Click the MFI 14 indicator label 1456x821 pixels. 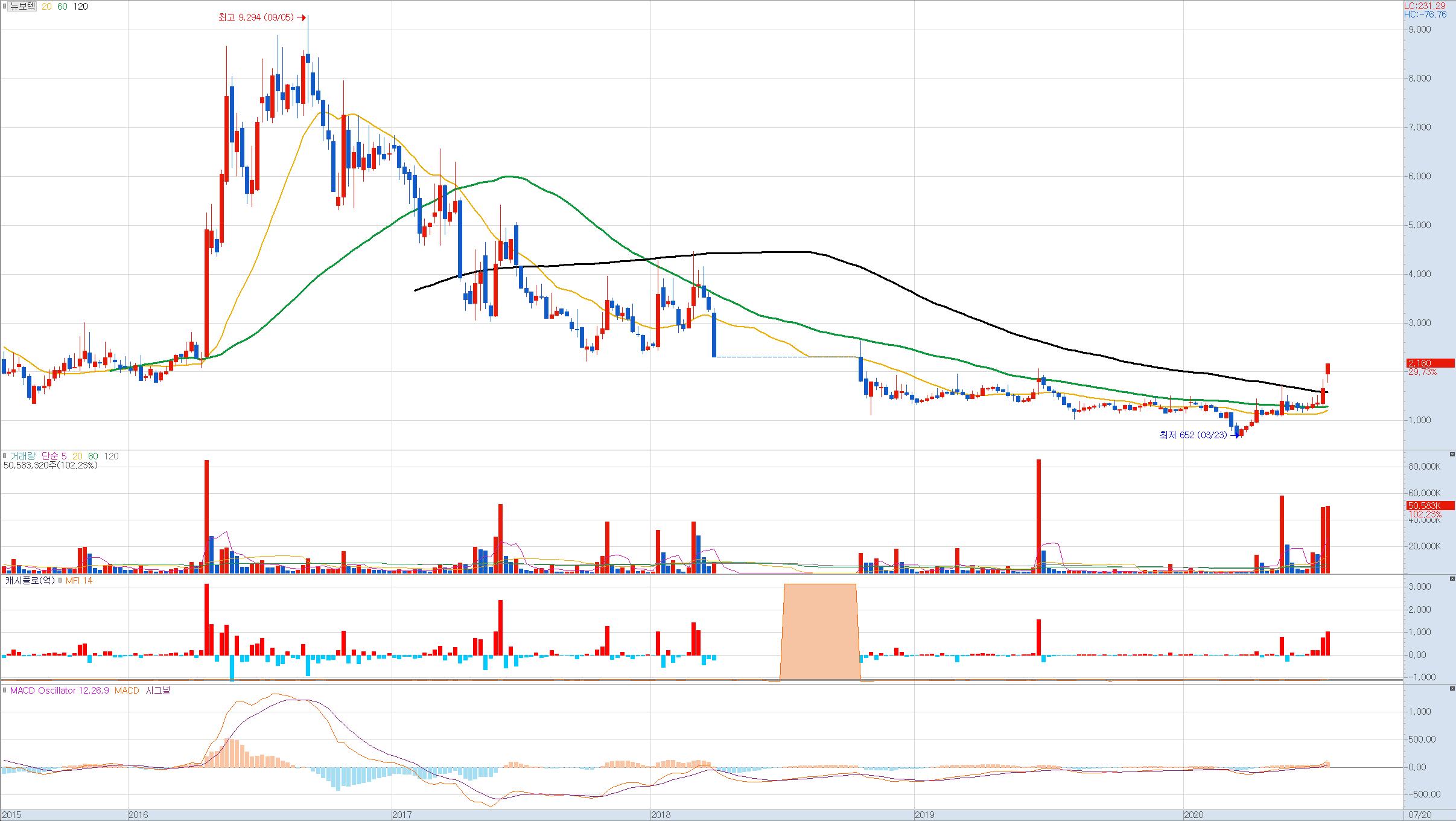tap(78, 581)
